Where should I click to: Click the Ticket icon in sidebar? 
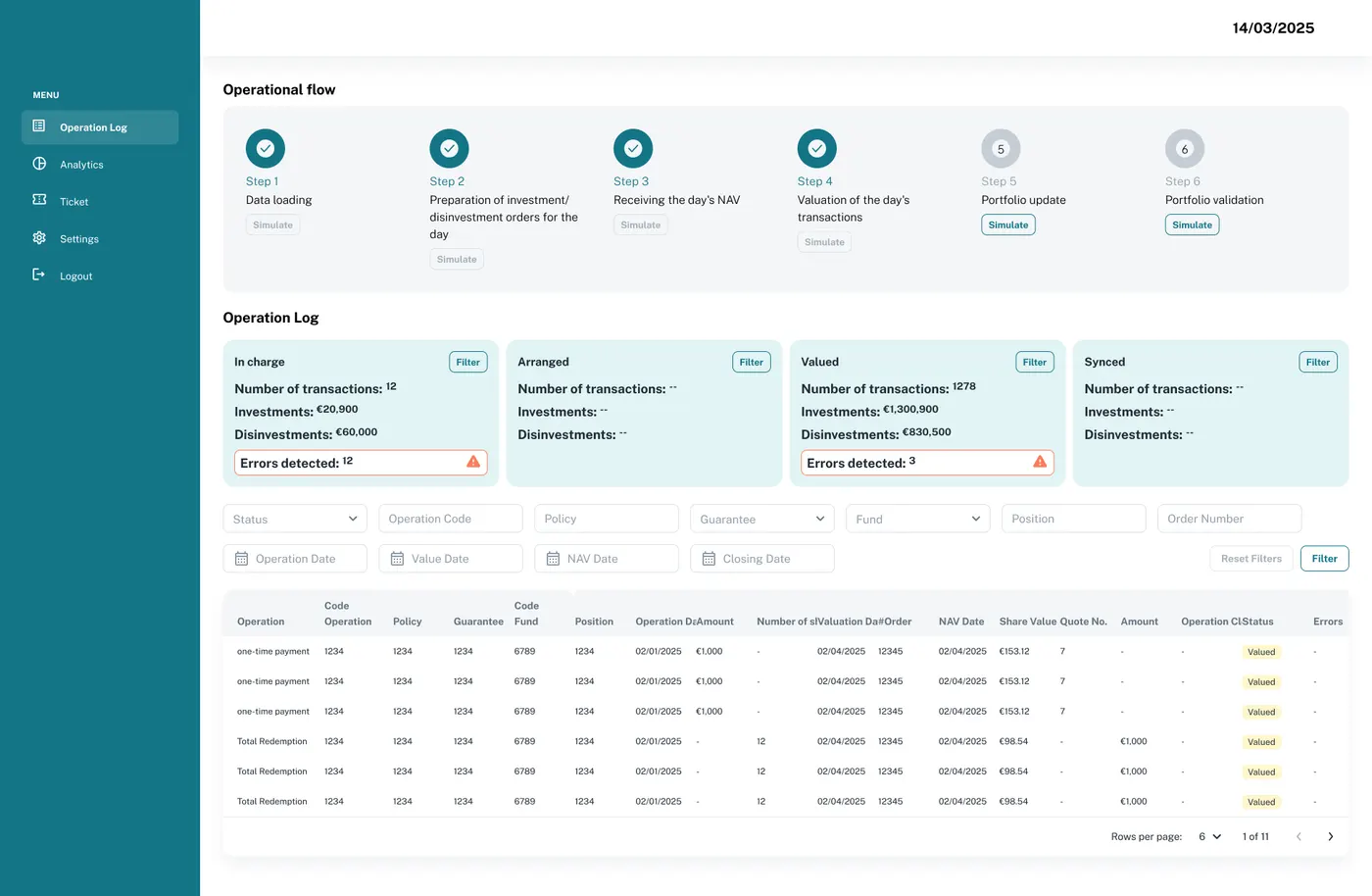(x=39, y=200)
